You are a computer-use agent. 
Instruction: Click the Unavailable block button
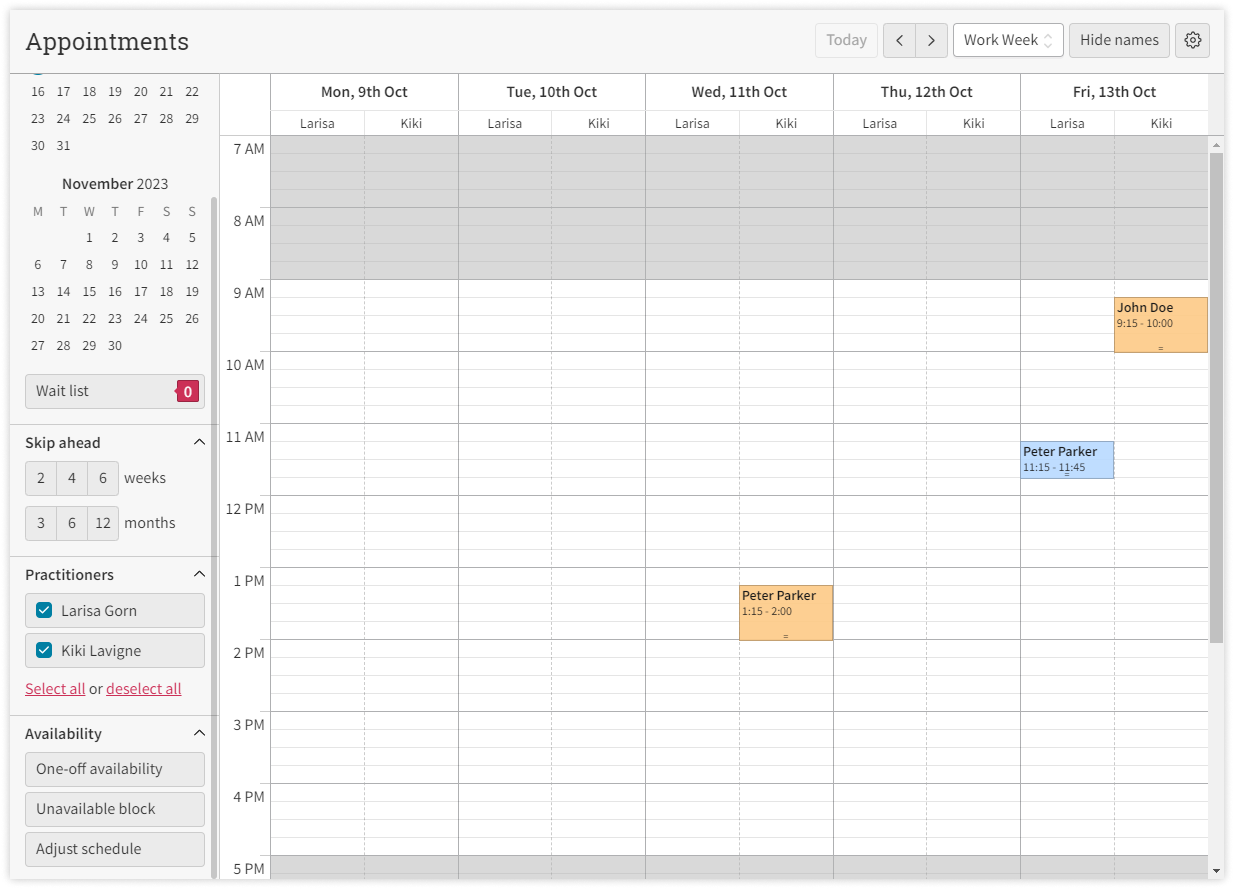[x=115, y=809]
